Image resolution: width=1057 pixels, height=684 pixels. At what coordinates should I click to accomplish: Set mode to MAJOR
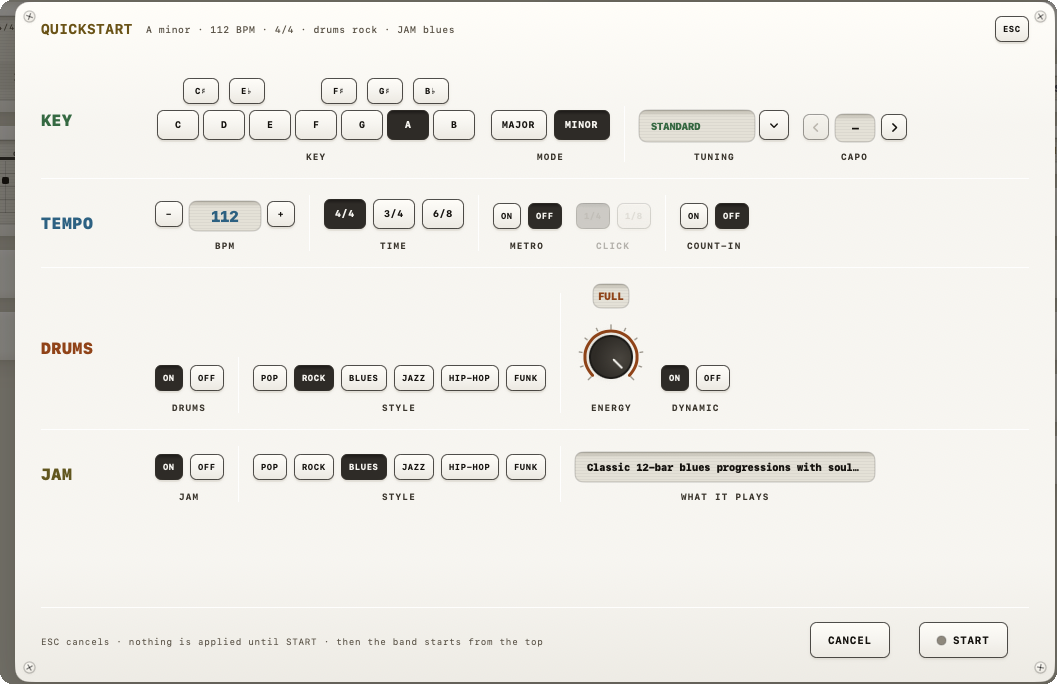click(518, 125)
